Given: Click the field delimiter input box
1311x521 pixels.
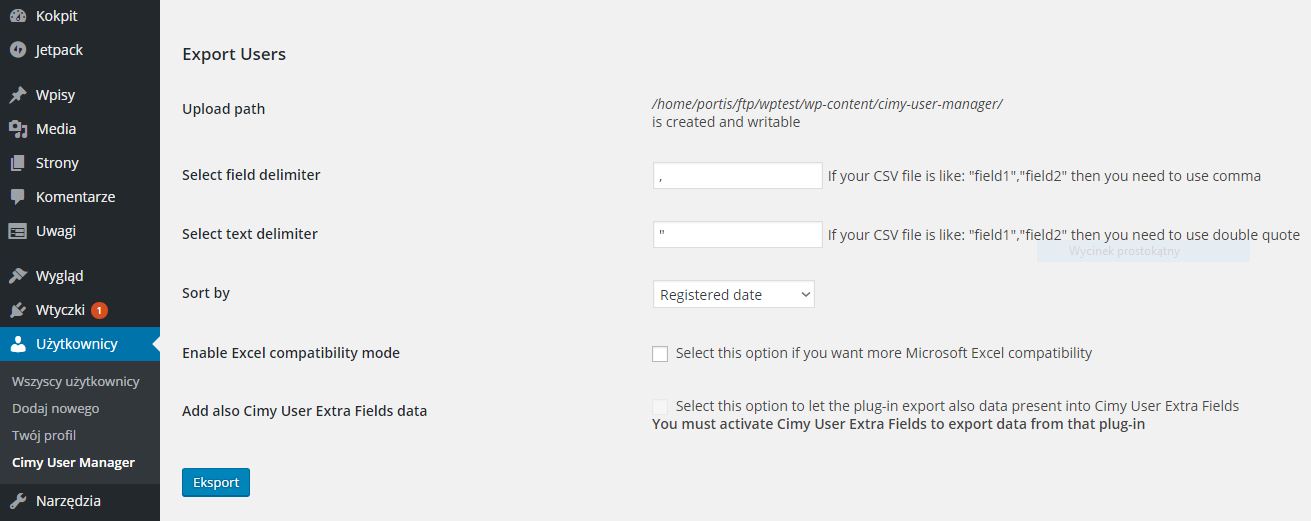Looking at the screenshot, I should (x=738, y=176).
